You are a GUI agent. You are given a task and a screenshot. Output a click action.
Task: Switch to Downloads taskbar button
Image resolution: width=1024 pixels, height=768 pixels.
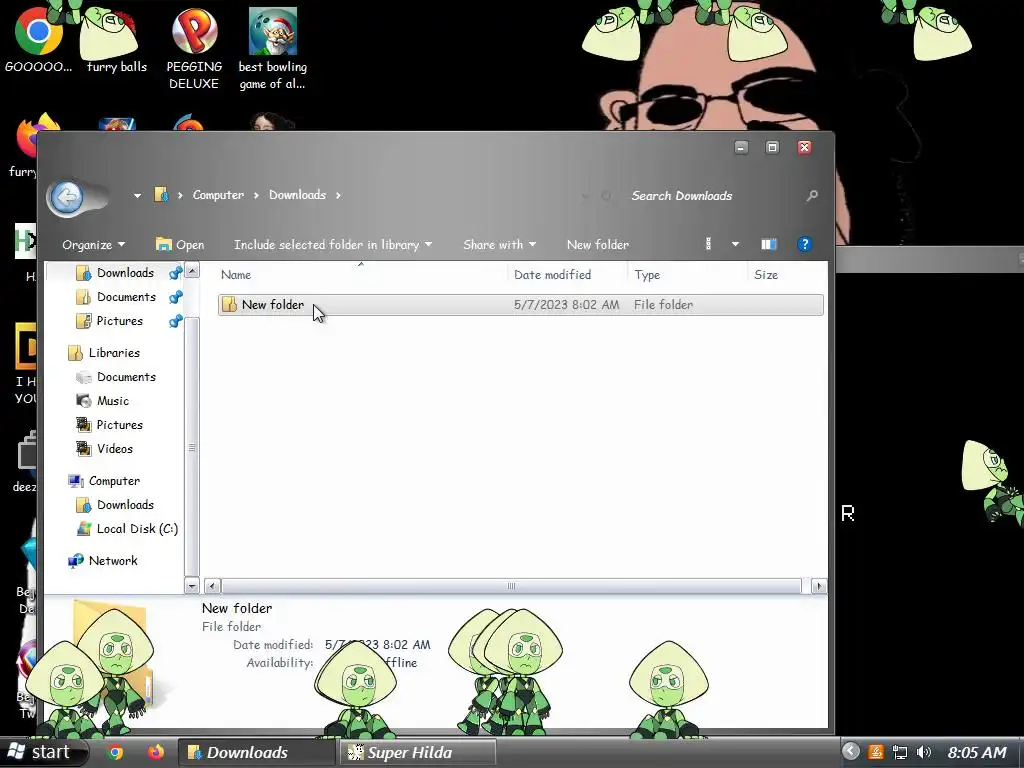click(x=256, y=752)
